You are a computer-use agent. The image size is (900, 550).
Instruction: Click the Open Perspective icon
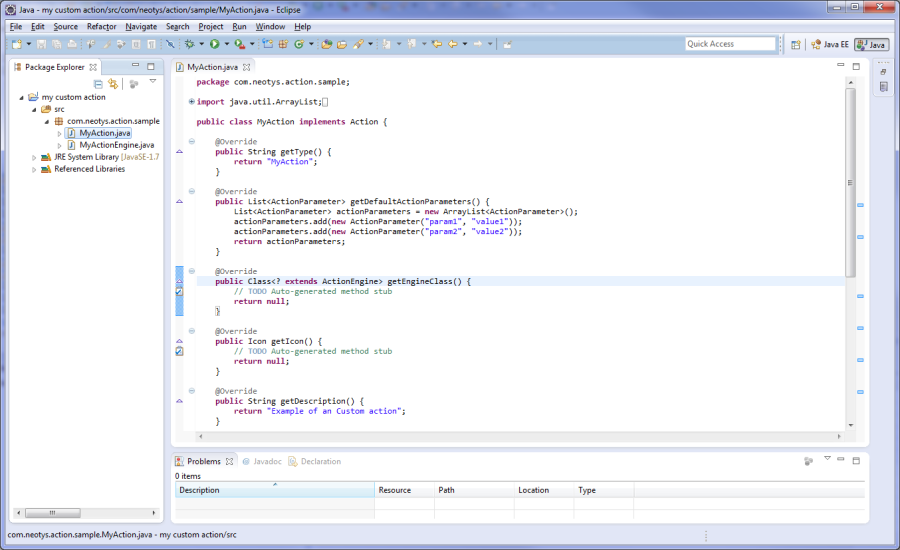tap(795, 44)
